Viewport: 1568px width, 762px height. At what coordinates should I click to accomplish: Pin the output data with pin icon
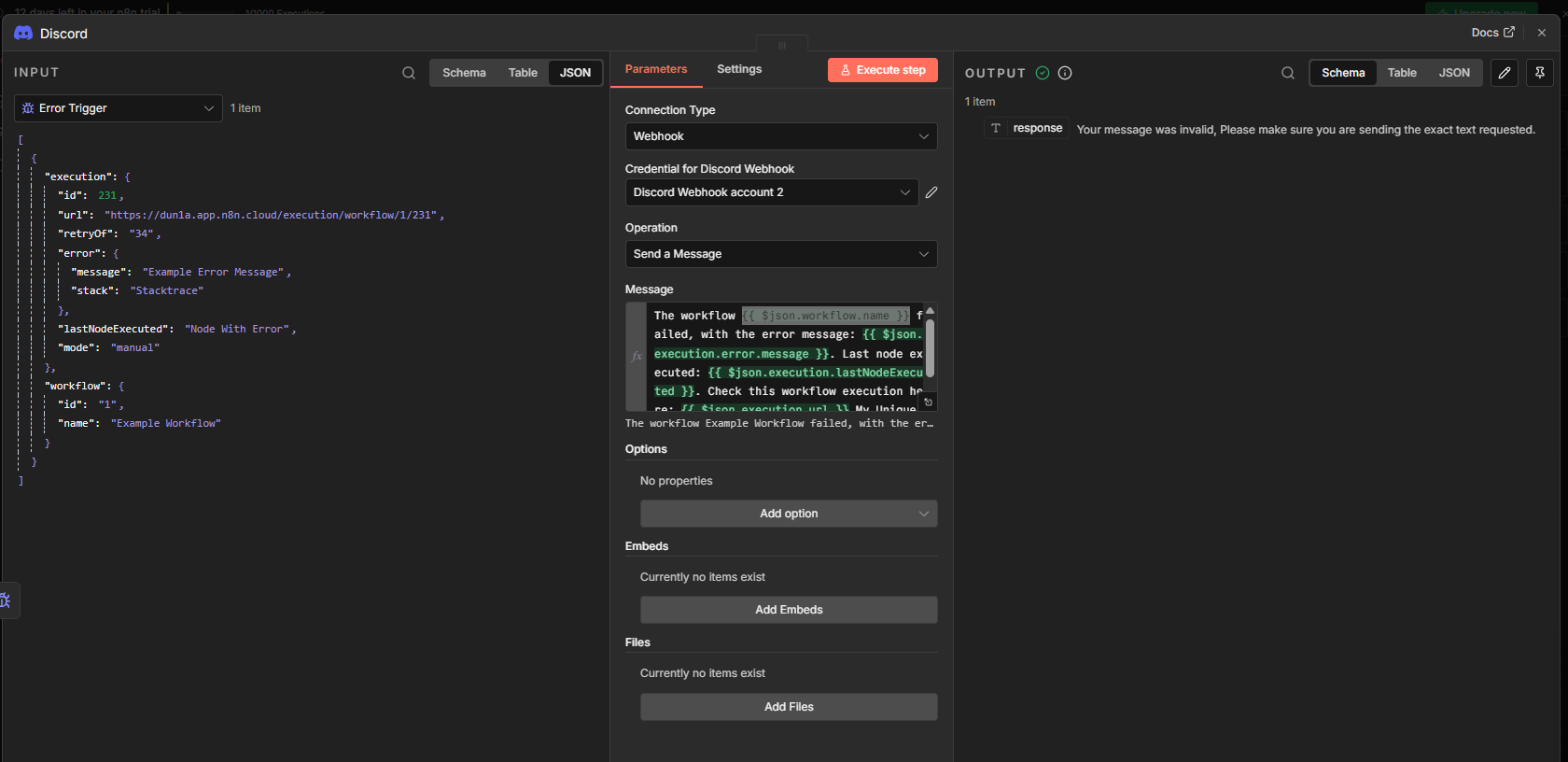tap(1540, 73)
